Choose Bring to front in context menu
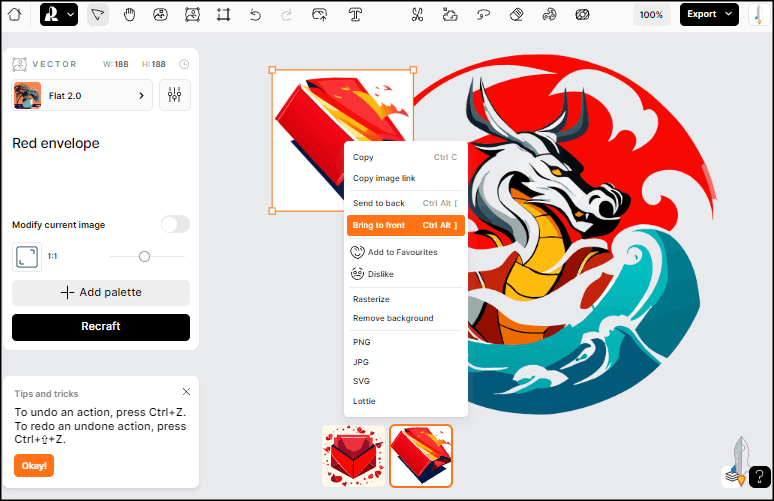This screenshot has height=501, width=774. 405,226
